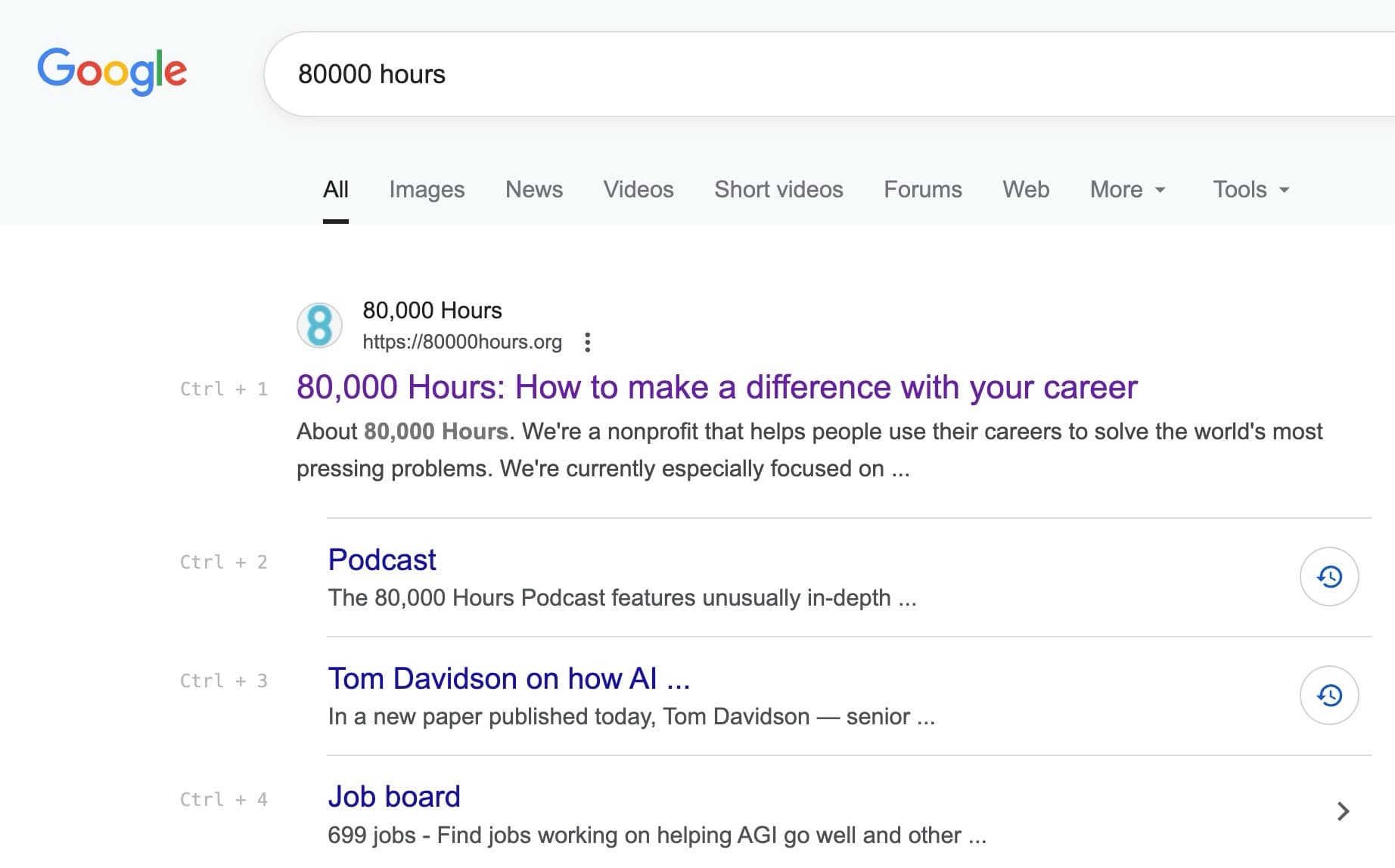
Task: Open the Job board sitelink
Action: (x=394, y=796)
